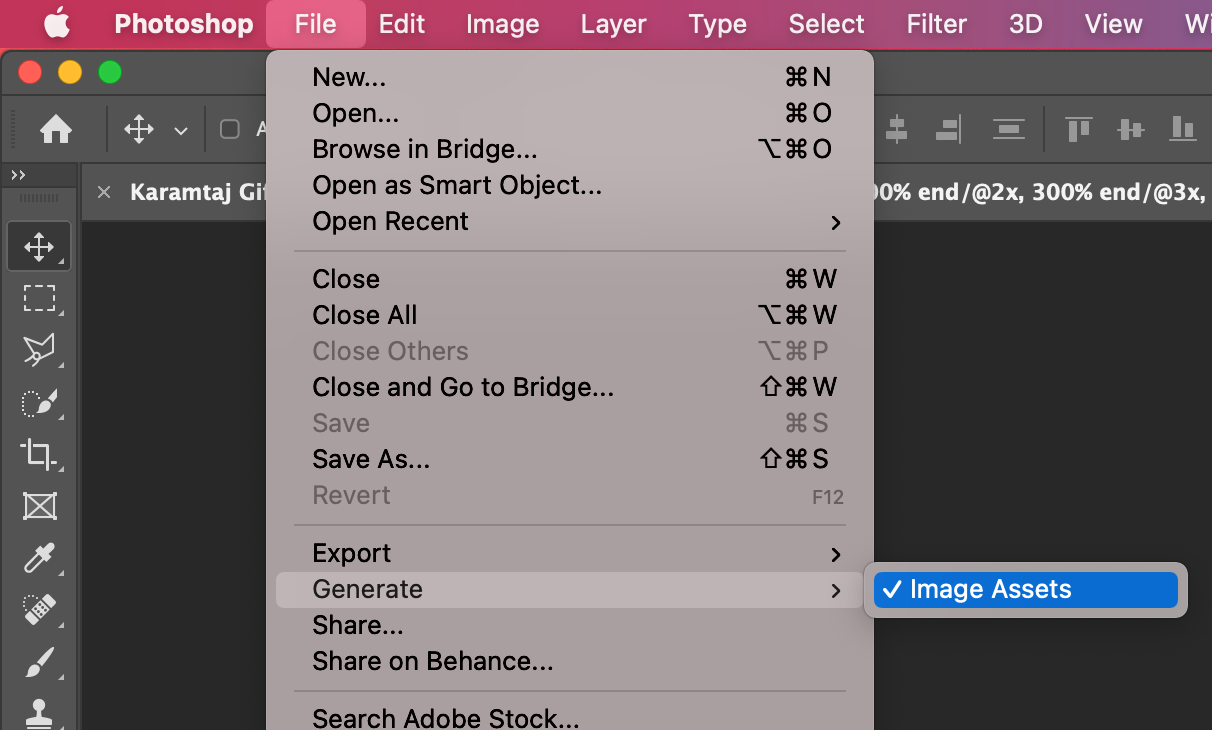Close the open File menu
1212x730 pixels.
pos(316,24)
